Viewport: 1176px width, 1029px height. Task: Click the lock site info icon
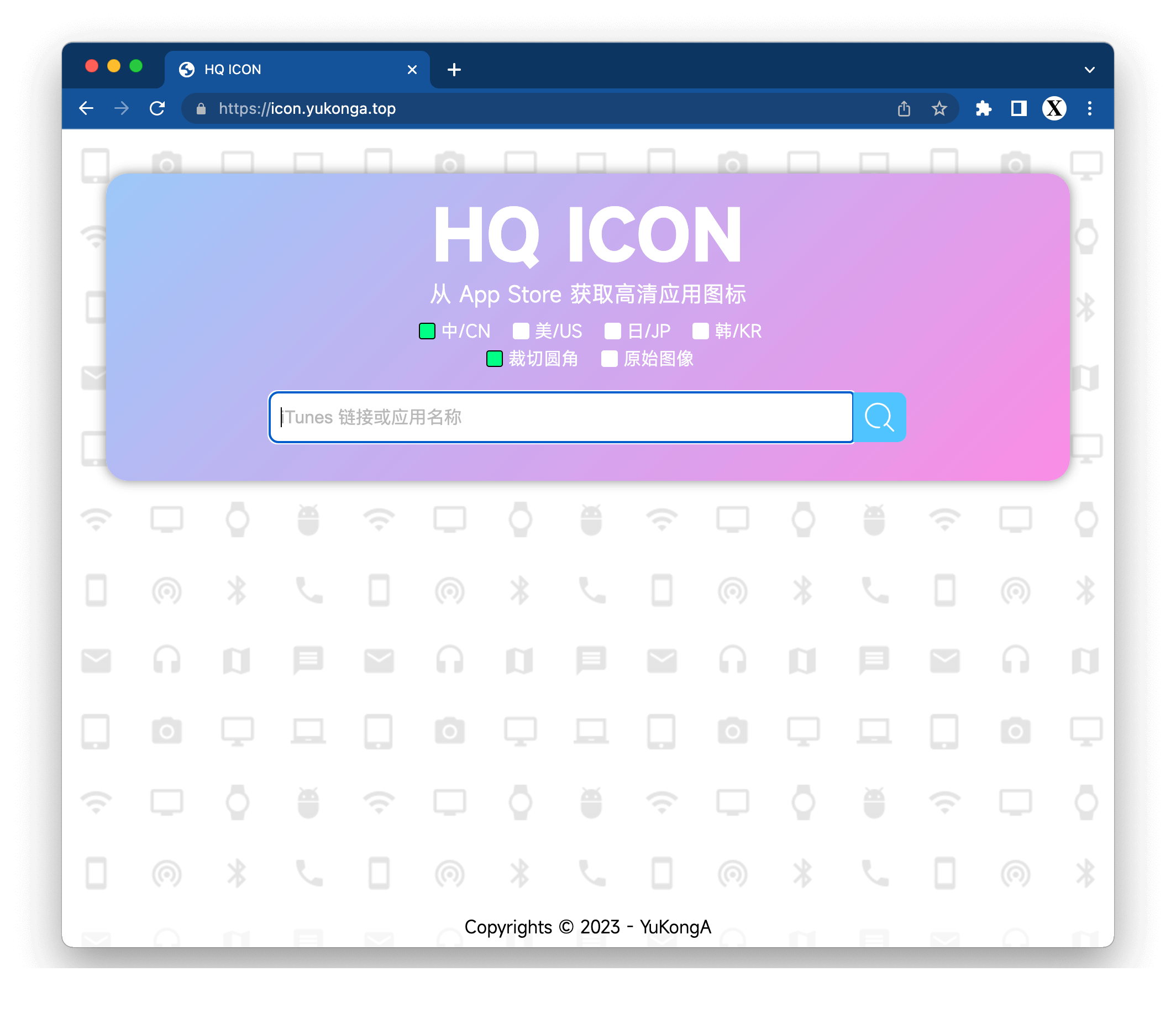coord(201,109)
